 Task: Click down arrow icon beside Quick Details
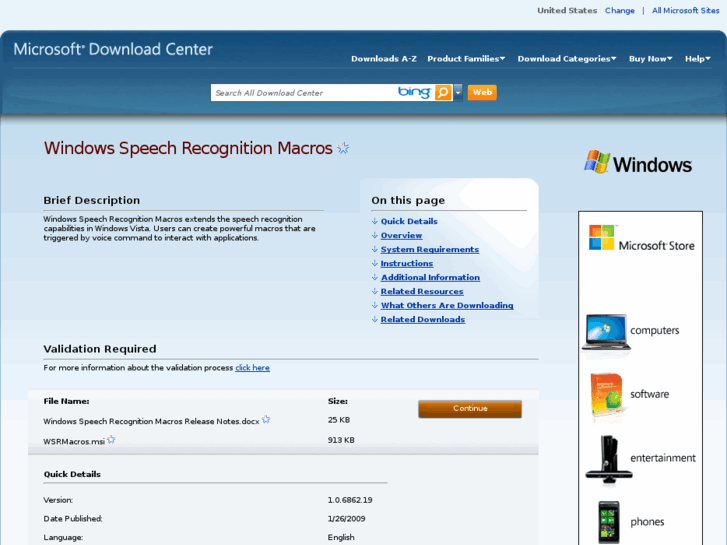click(x=375, y=221)
